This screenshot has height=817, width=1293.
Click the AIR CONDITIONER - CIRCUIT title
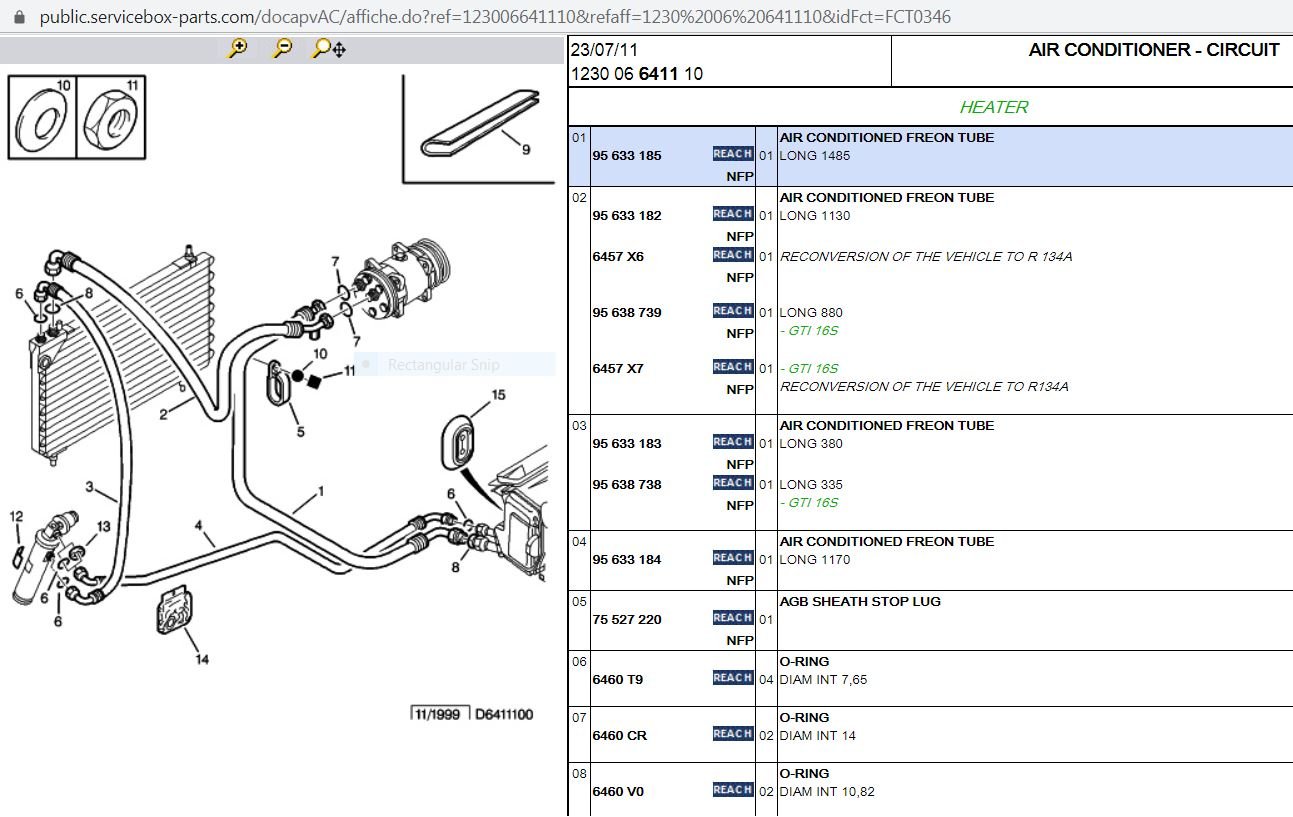(x=1154, y=50)
